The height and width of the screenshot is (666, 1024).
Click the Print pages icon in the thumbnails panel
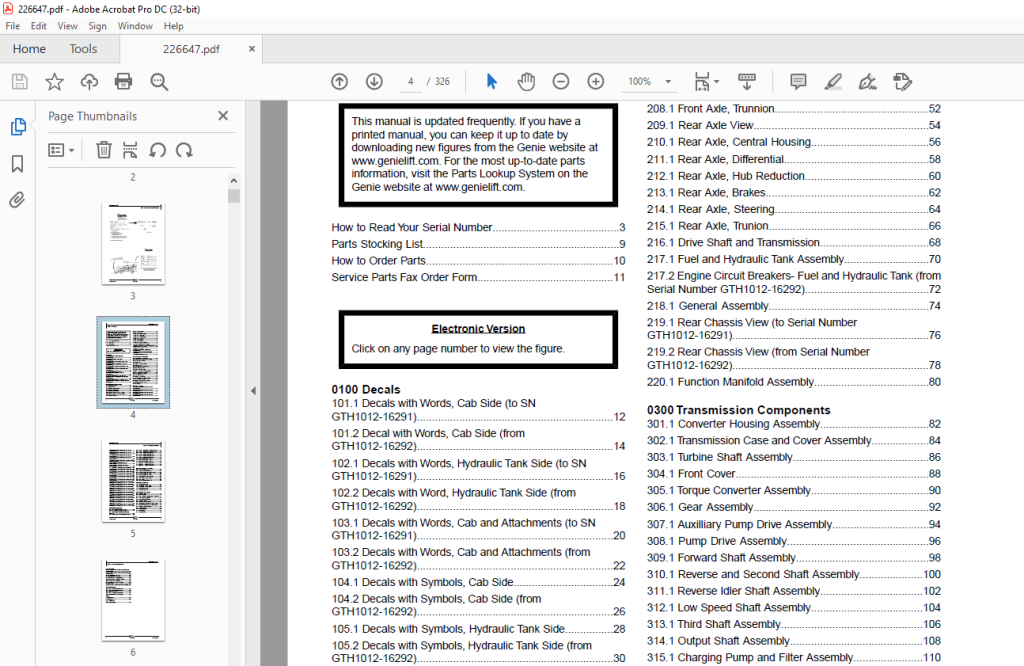(130, 150)
